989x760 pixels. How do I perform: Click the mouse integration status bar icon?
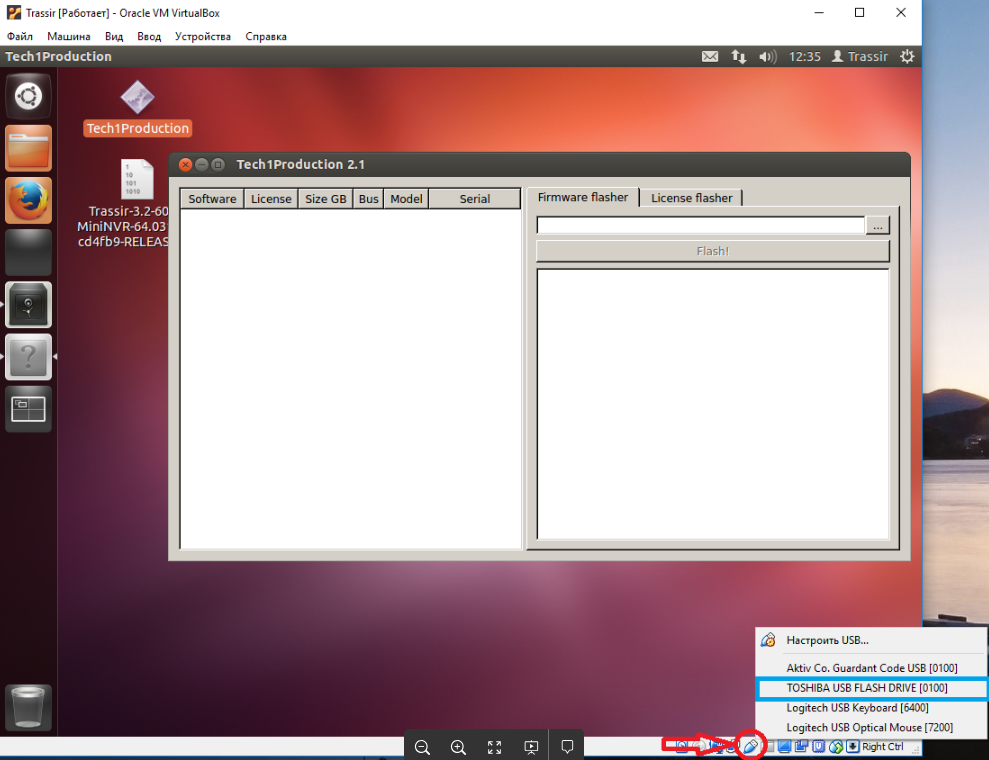click(x=836, y=747)
